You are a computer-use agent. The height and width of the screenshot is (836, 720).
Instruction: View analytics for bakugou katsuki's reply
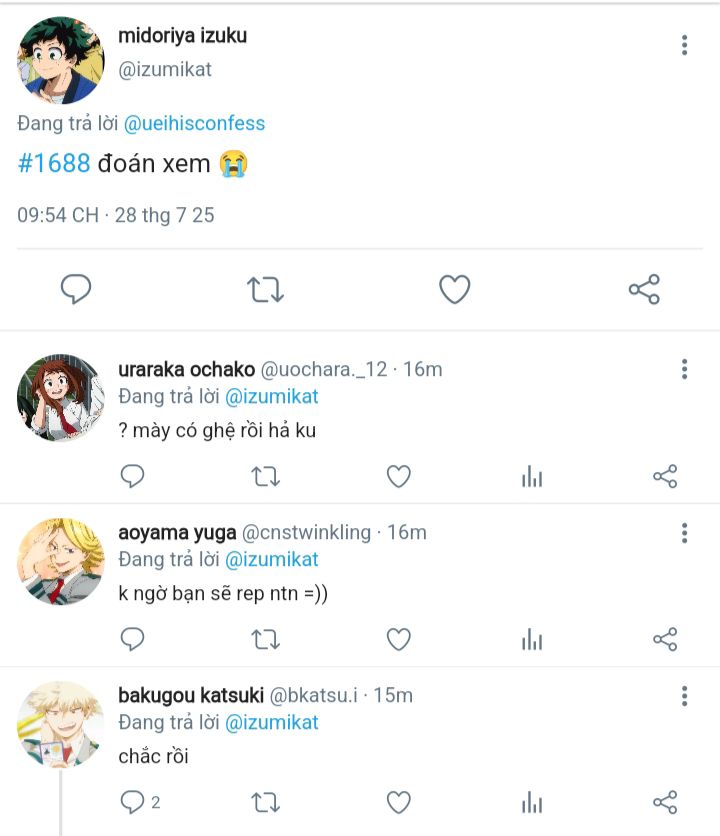(x=532, y=802)
